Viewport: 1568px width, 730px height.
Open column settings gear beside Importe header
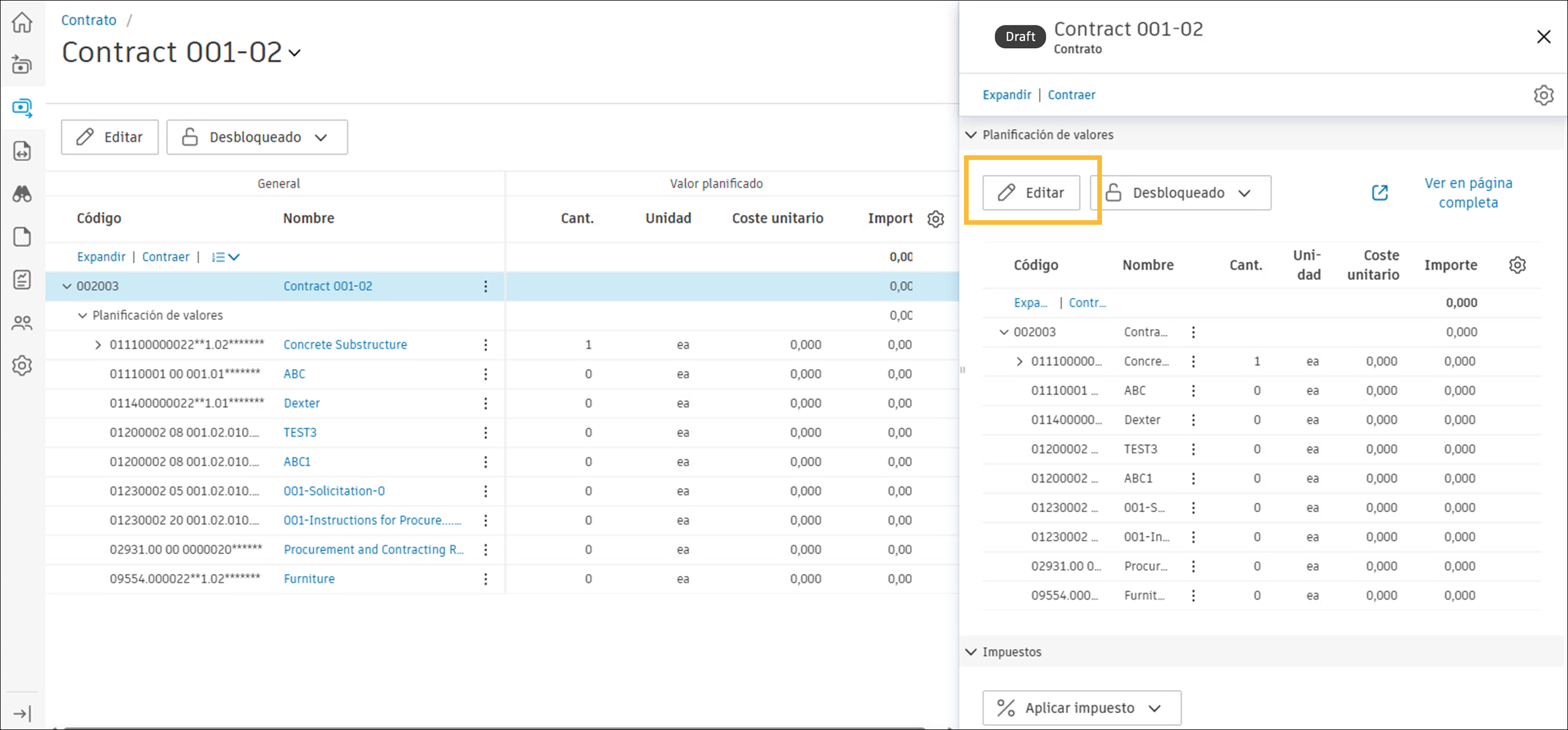tap(1518, 265)
